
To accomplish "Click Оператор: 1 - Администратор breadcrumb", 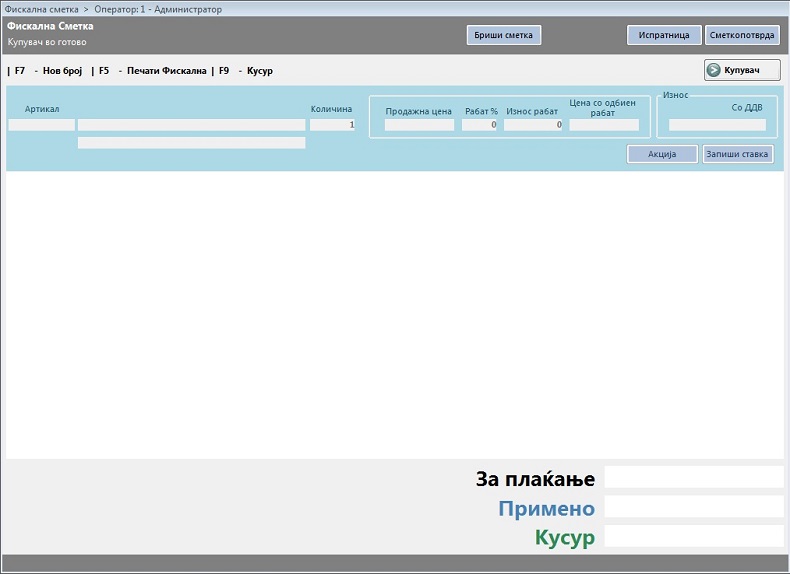I will (158, 9).
